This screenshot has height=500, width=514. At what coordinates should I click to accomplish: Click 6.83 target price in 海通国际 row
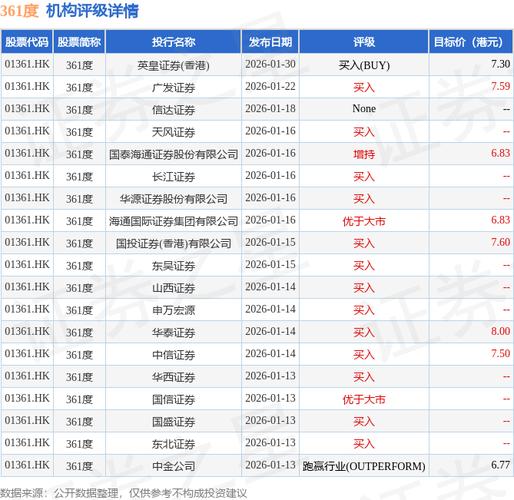click(500, 220)
